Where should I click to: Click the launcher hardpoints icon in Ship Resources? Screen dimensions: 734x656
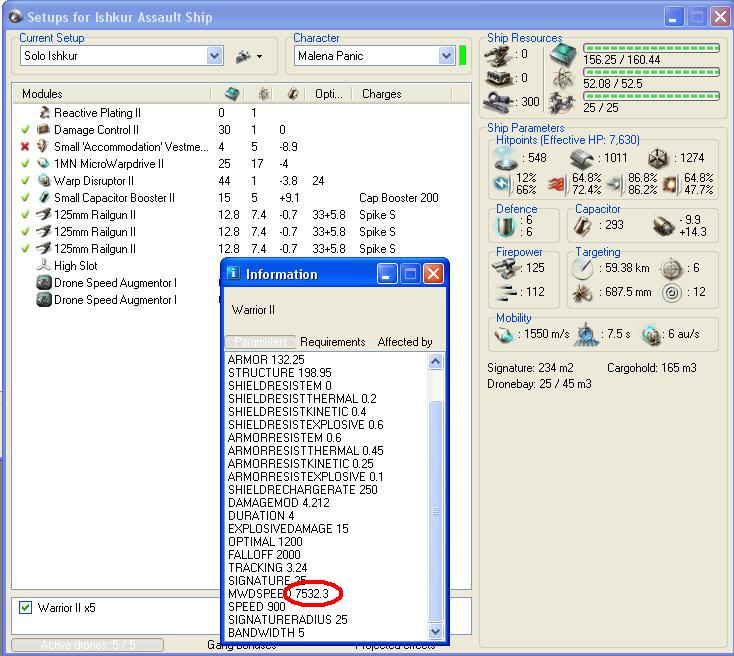(x=498, y=78)
